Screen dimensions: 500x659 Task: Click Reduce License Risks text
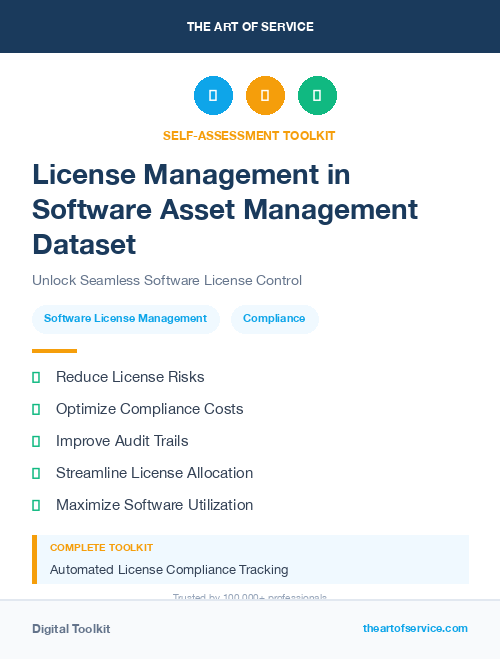(x=130, y=377)
